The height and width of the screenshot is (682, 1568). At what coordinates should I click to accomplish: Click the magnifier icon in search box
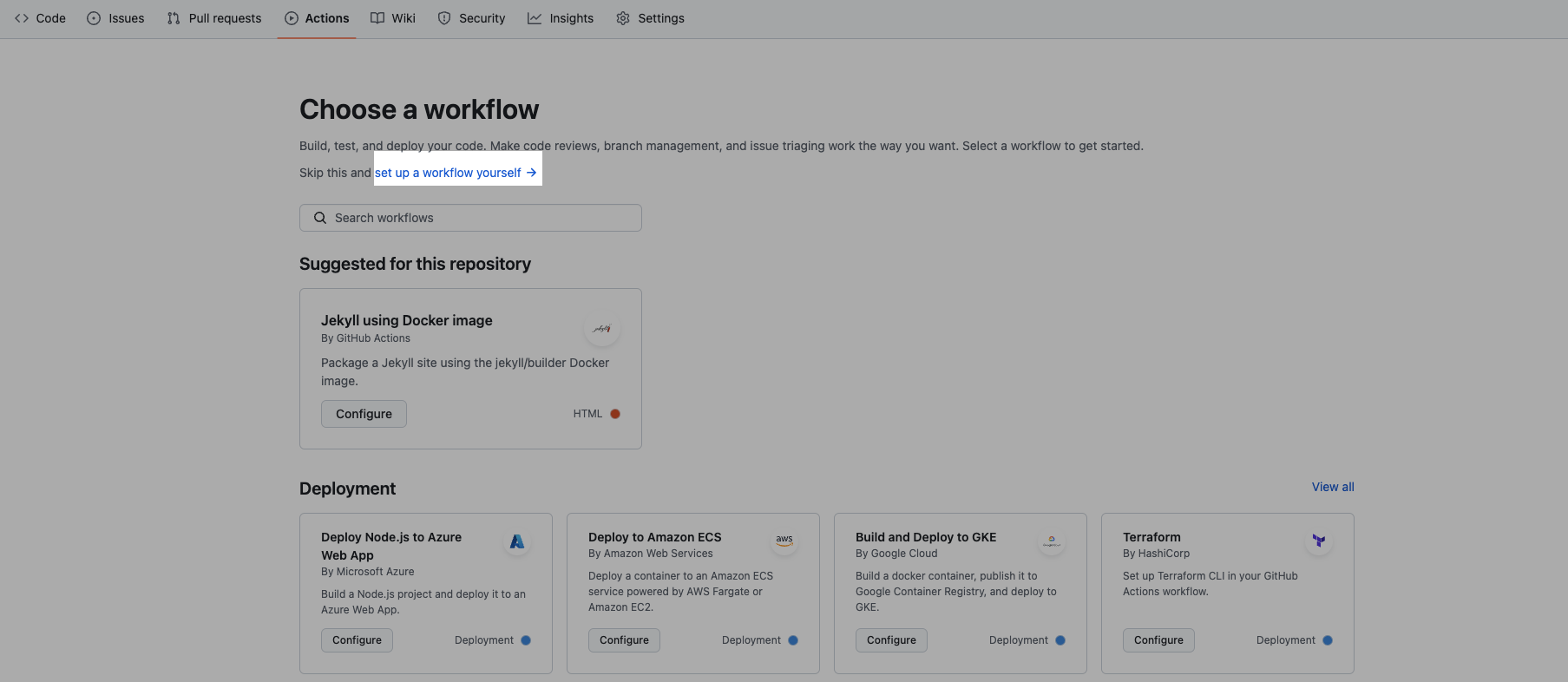(x=320, y=218)
